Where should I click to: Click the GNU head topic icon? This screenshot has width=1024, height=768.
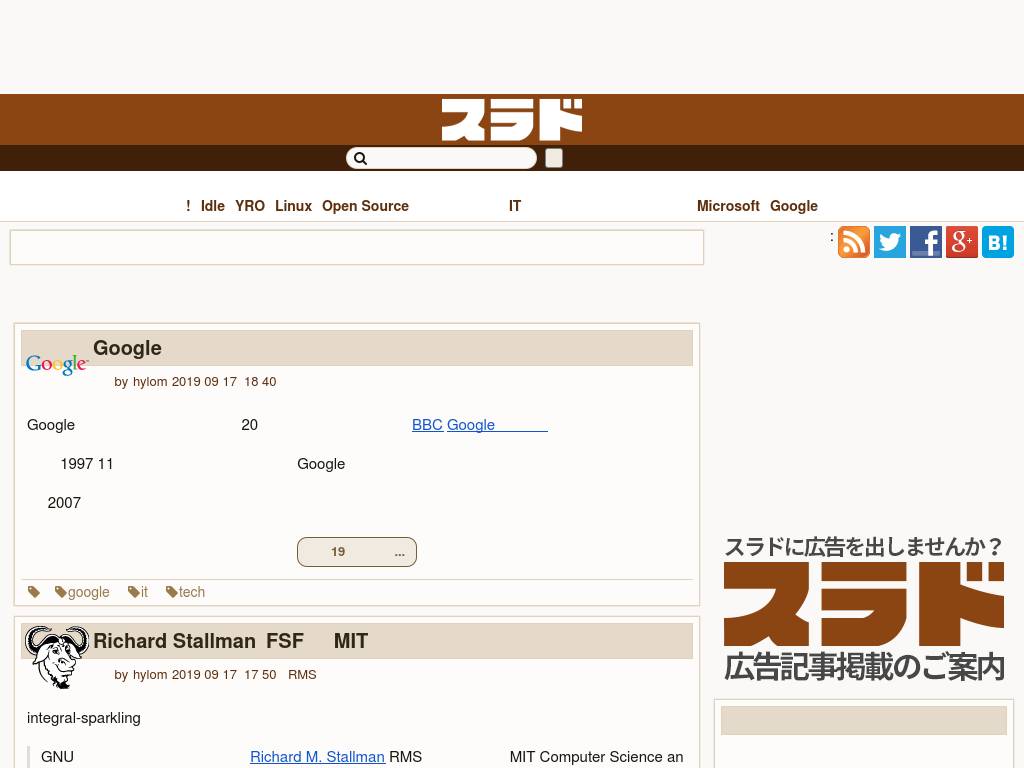click(x=57, y=657)
